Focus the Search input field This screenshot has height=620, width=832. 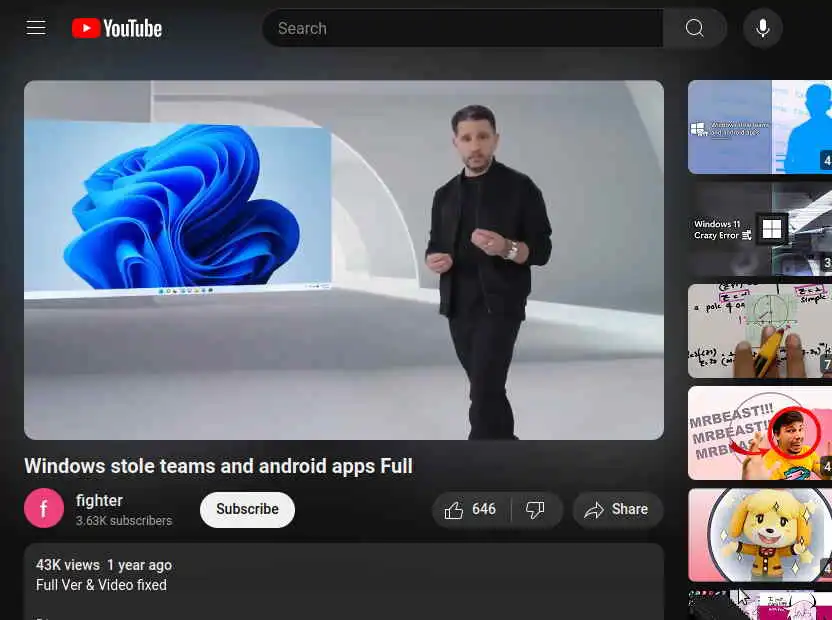click(463, 28)
